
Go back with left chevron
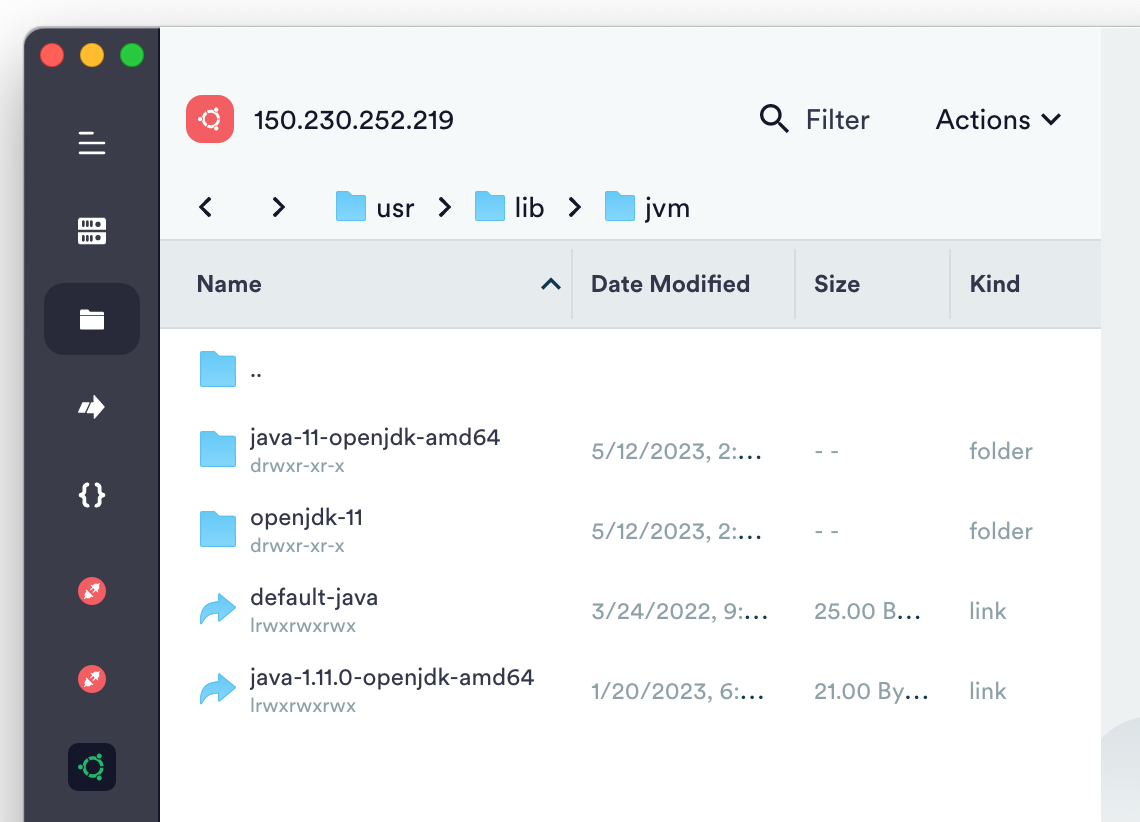pos(206,207)
